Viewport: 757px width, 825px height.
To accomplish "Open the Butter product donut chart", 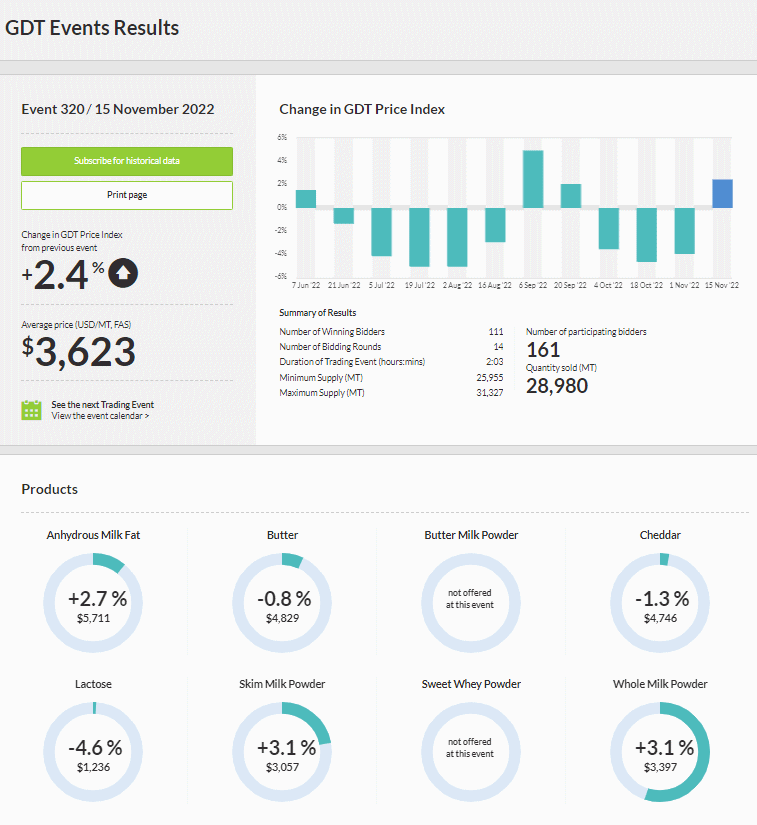I will tap(282, 603).
